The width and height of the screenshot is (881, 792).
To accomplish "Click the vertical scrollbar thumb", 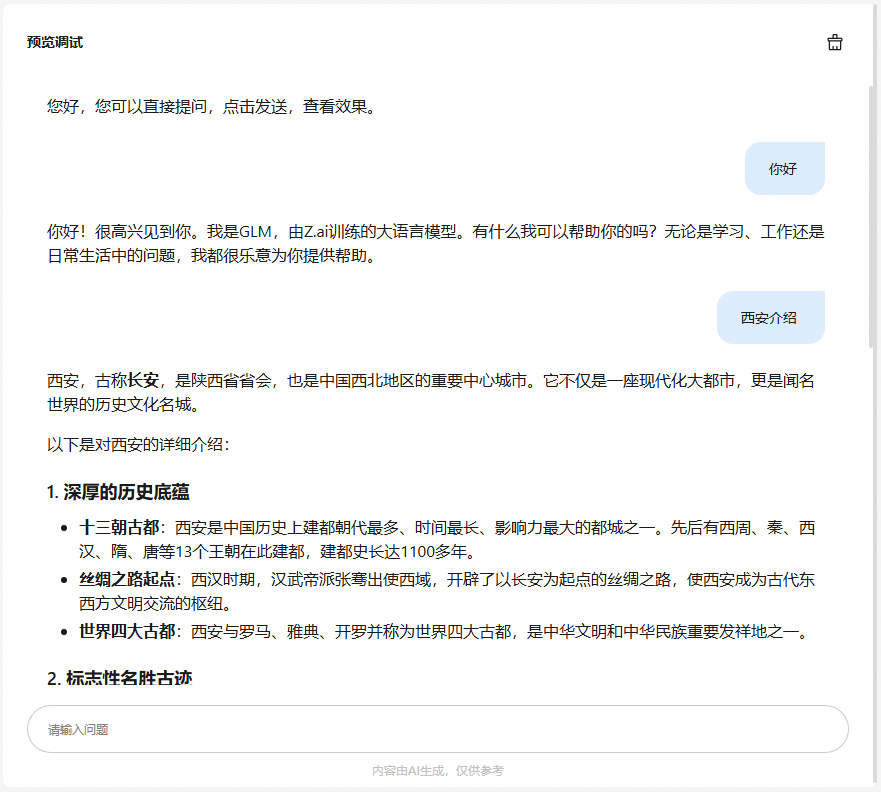I will (x=871, y=216).
